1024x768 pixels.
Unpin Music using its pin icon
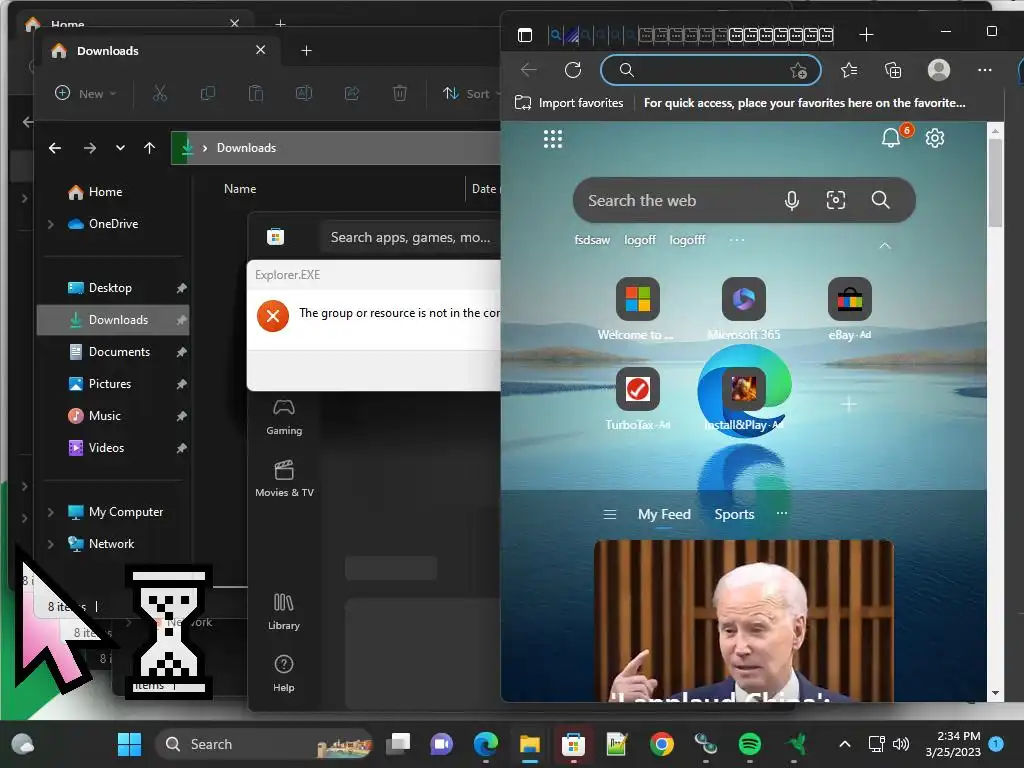click(182, 416)
